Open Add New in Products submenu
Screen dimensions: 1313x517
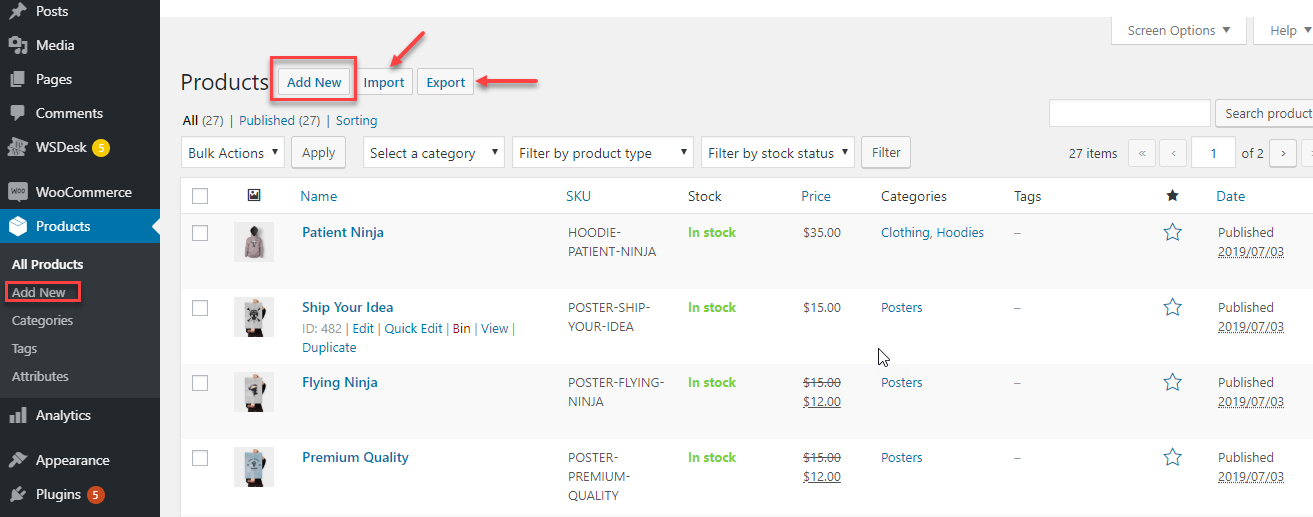[x=39, y=292]
